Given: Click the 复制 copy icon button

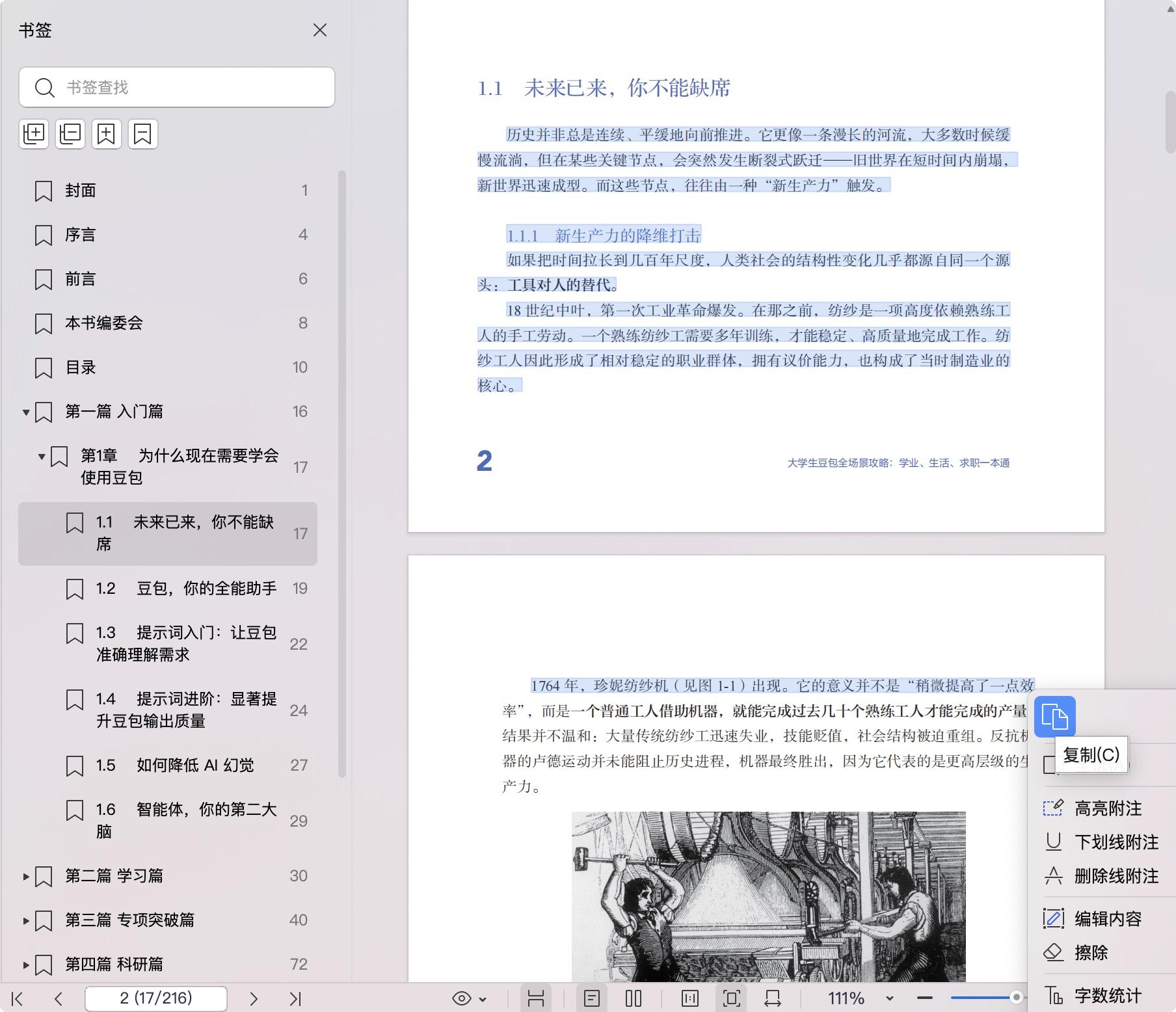Looking at the screenshot, I should [x=1055, y=717].
